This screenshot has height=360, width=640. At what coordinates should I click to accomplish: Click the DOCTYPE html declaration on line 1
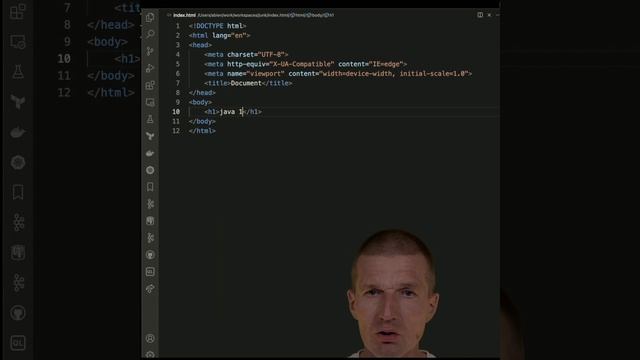[x=218, y=26]
